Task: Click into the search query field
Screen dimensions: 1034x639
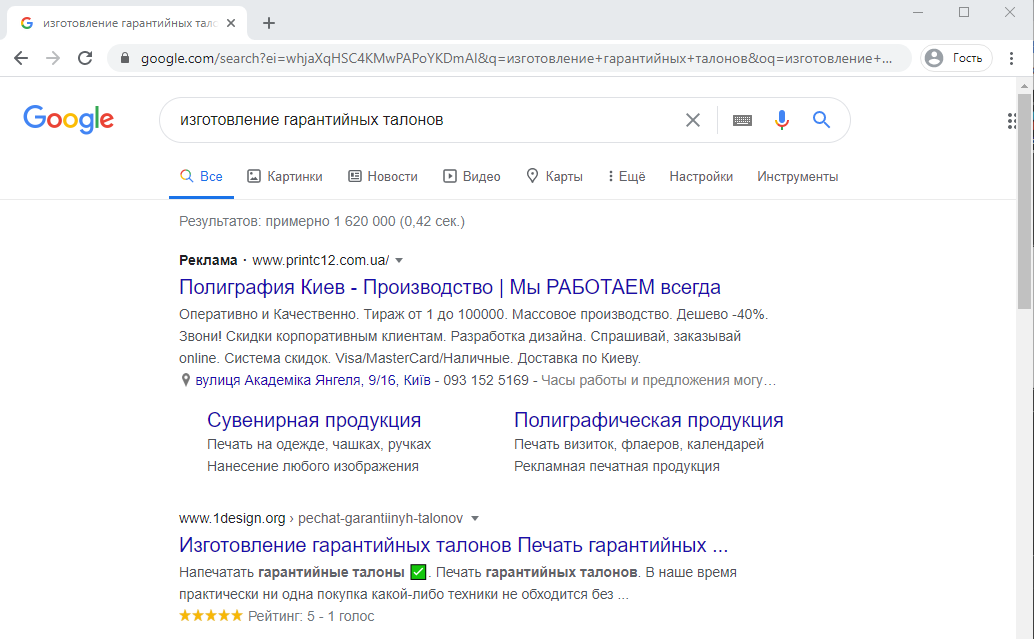Action: [x=422, y=120]
